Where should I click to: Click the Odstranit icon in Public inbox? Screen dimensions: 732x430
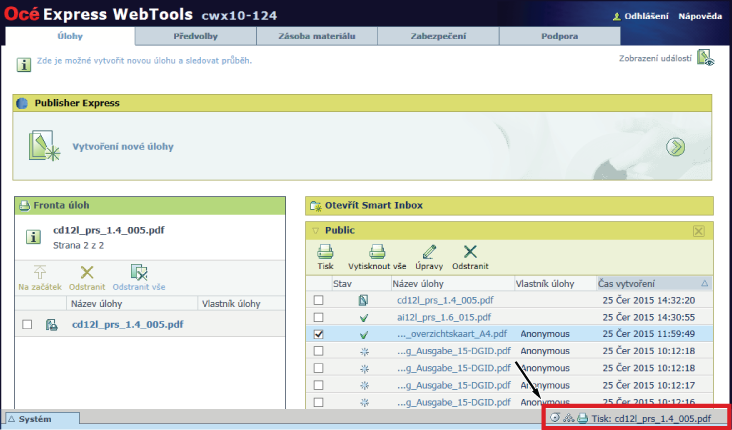pos(470,252)
